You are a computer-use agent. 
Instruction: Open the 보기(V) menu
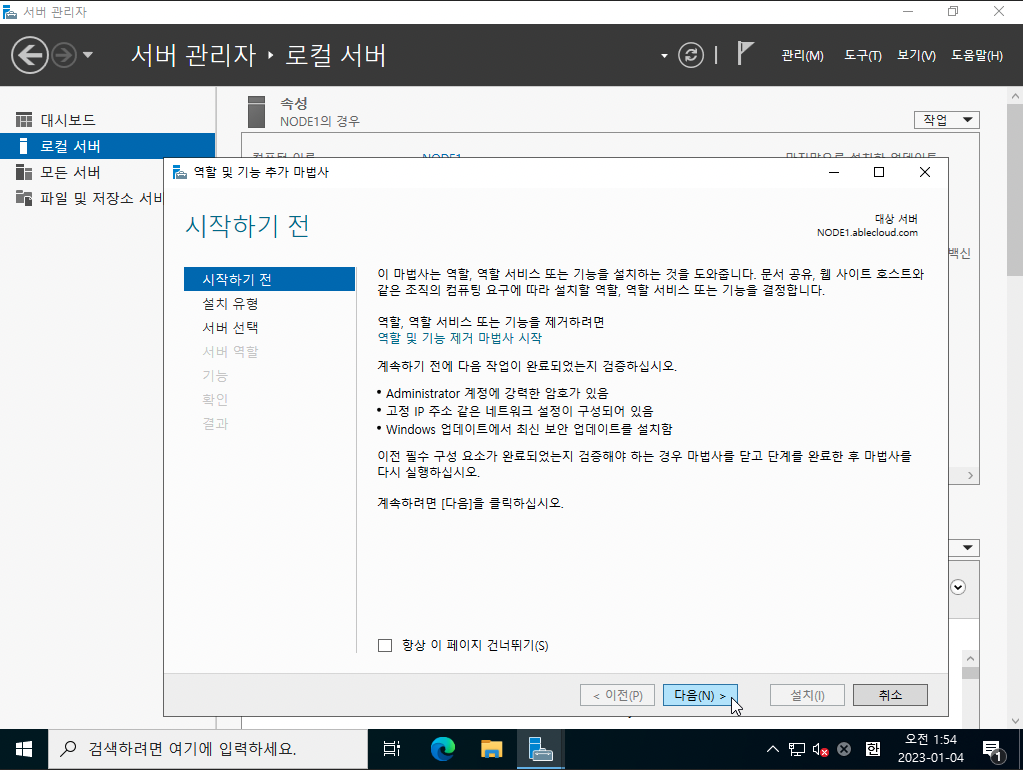pos(916,55)
